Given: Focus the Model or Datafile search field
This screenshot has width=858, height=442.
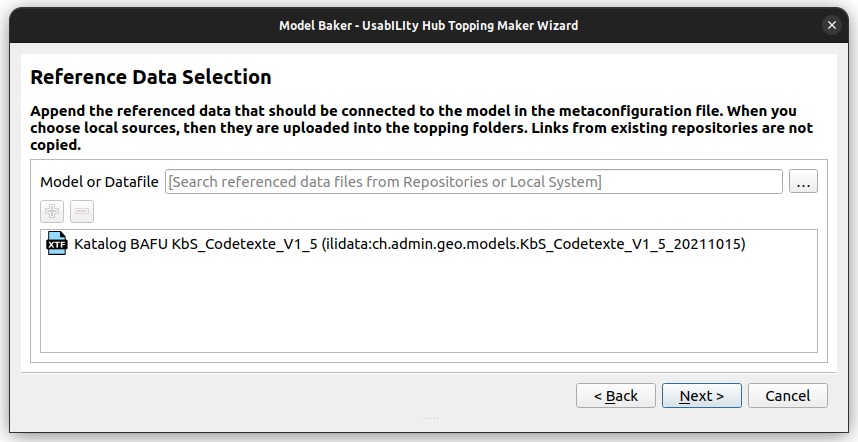Looking at the screenshot, I should click(474, 182).
